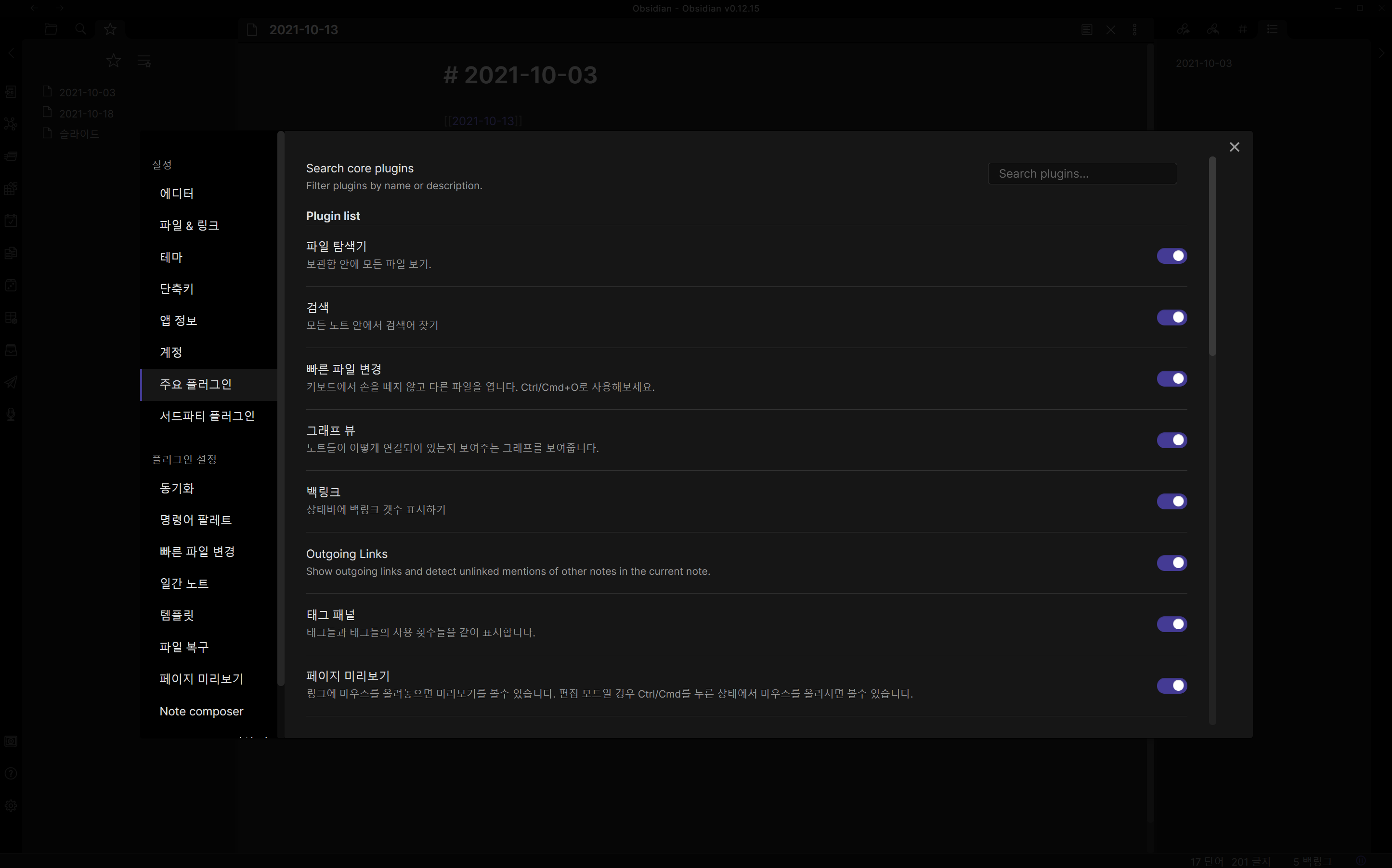Screen dimensions: 1392x868
Task: Open the outline list icon tab
Action: [1272, 29]
